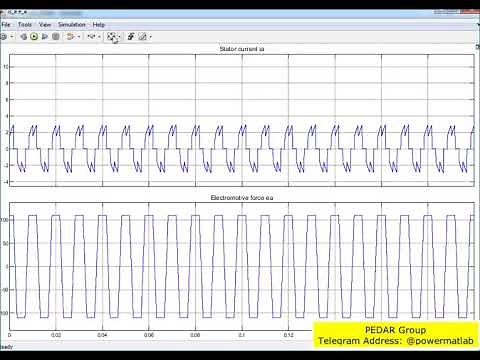This screenshot has width=480, height=360.
Task: Expand the highlight block dropdown arrow
Action: (79, 37)
